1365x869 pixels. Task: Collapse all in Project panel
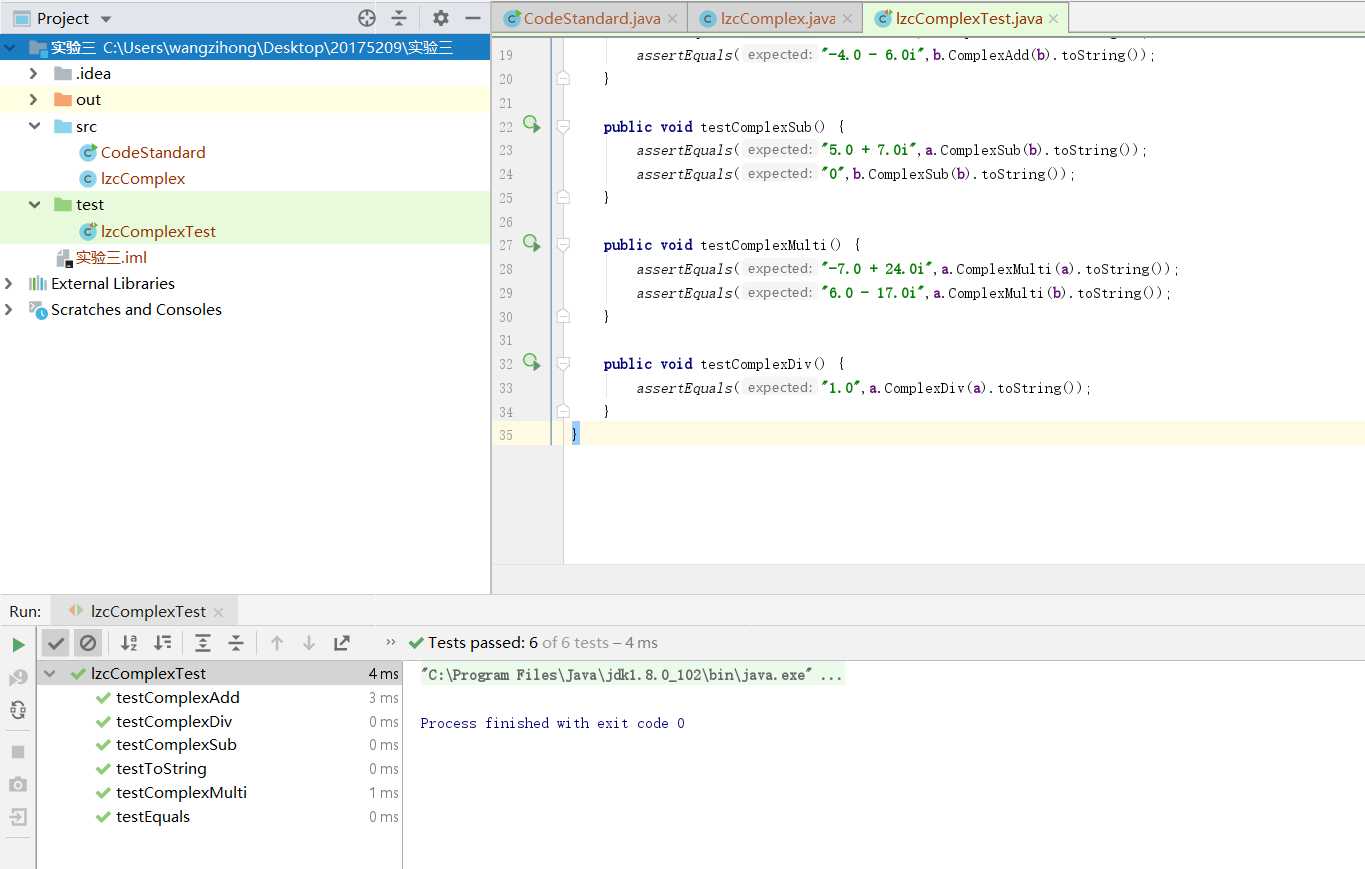[x=399, y=18]
